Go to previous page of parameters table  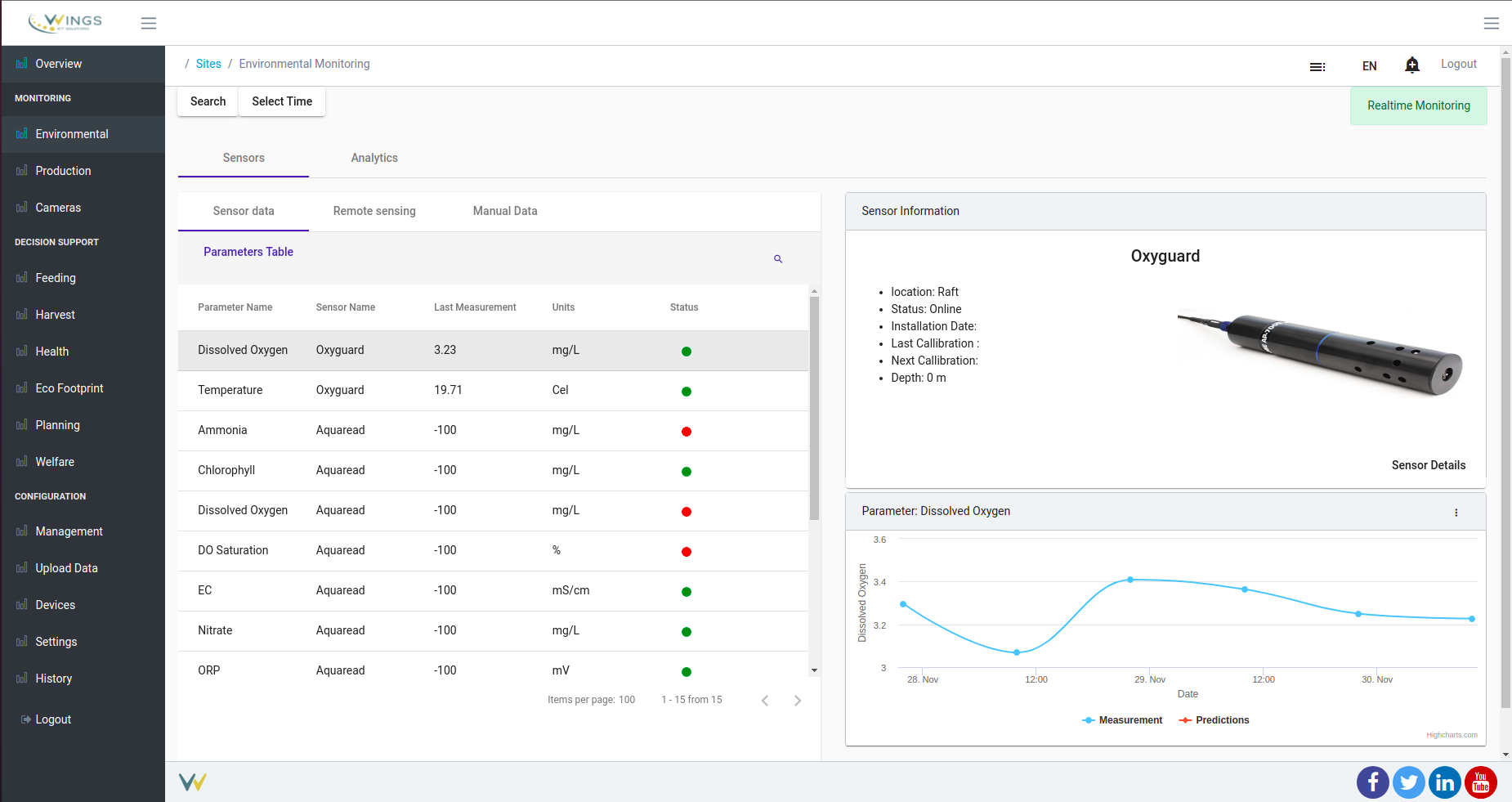[x=765, y=701]
